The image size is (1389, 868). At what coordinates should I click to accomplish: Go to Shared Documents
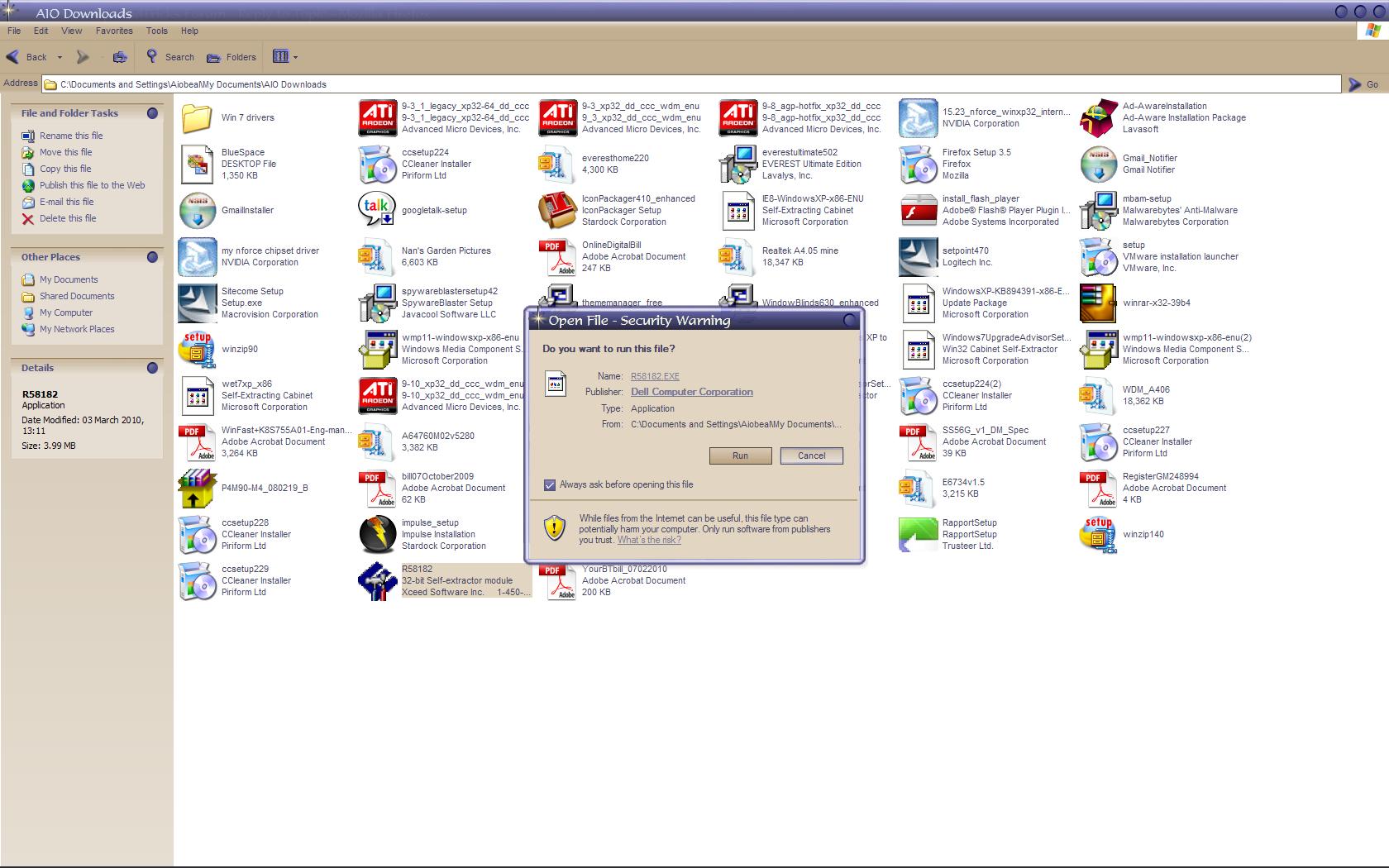pos(77,296)
